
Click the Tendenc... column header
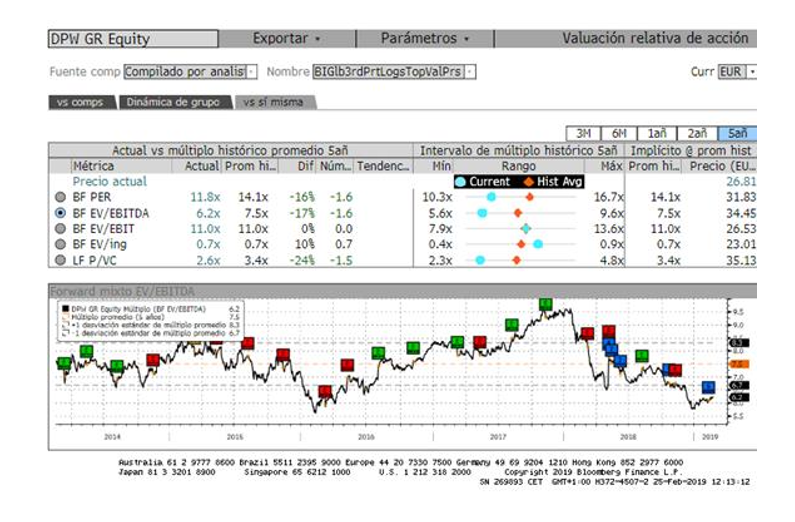tap(383, 166)
